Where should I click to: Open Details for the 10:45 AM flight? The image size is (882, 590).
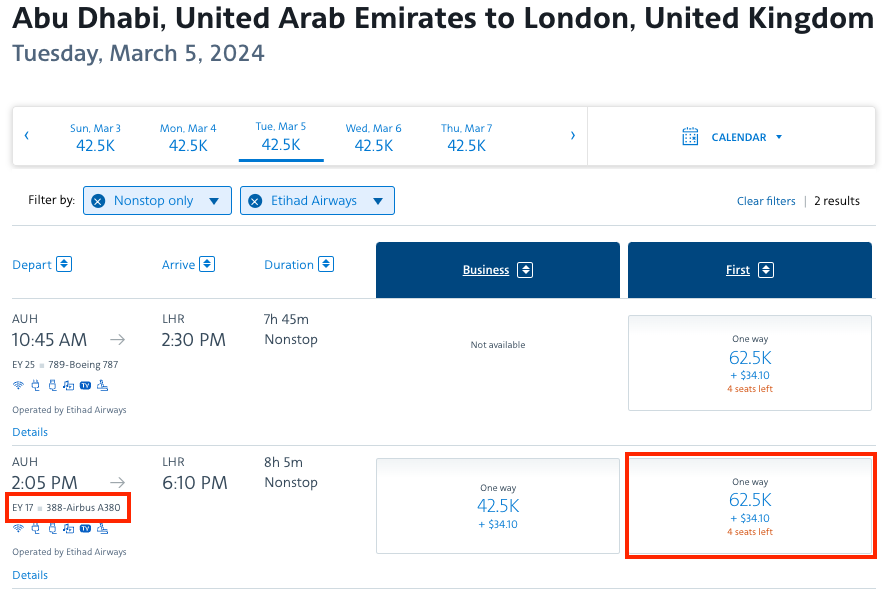tap(30, 431)
